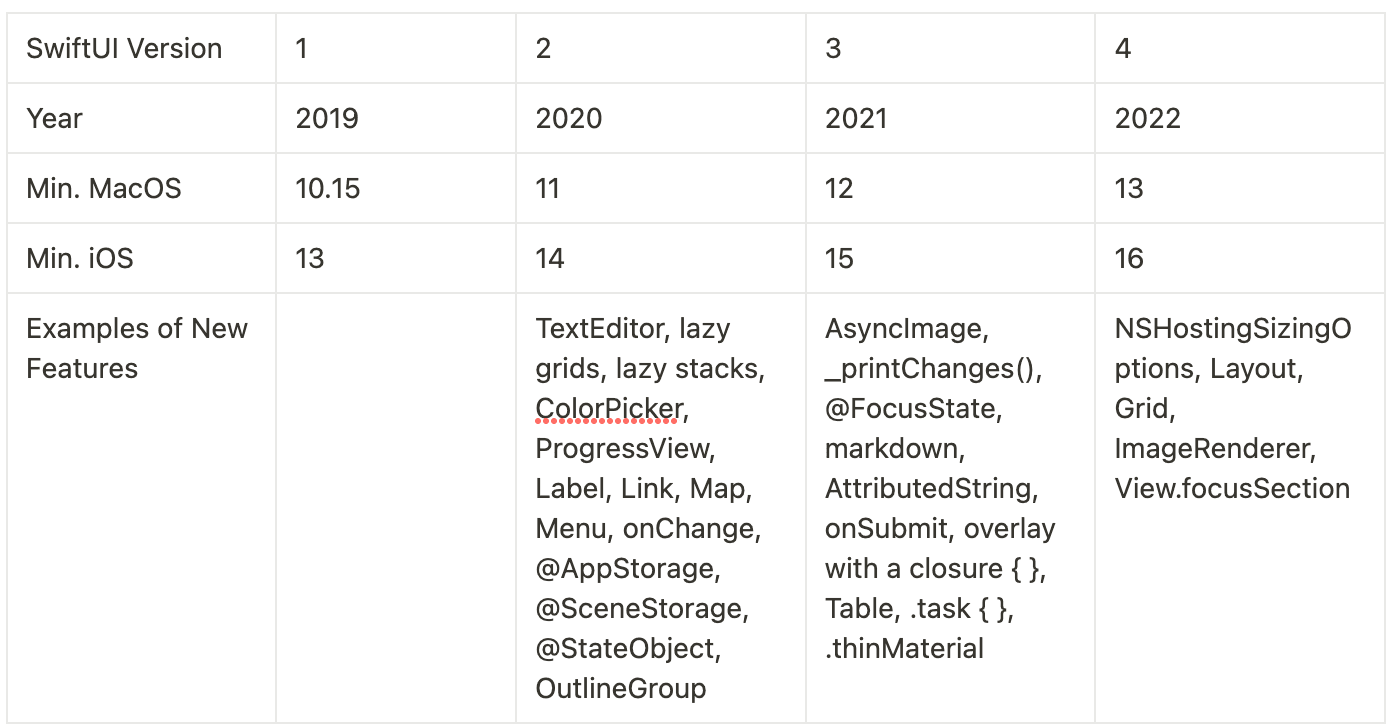Select the '2021' year cell
1392x728 pixels.
point(856,119)
